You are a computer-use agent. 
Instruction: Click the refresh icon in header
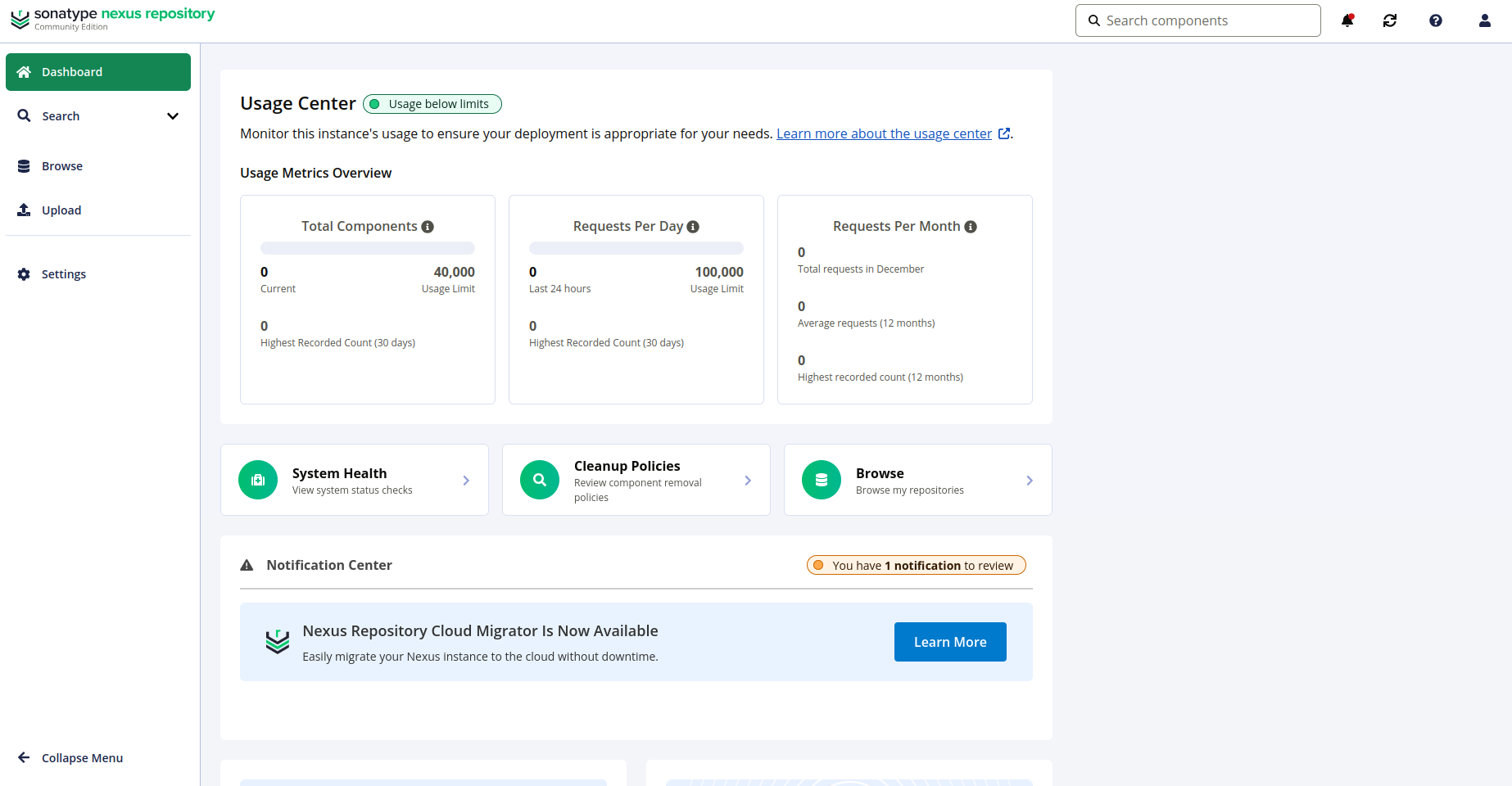click(x=1390, y=21)
